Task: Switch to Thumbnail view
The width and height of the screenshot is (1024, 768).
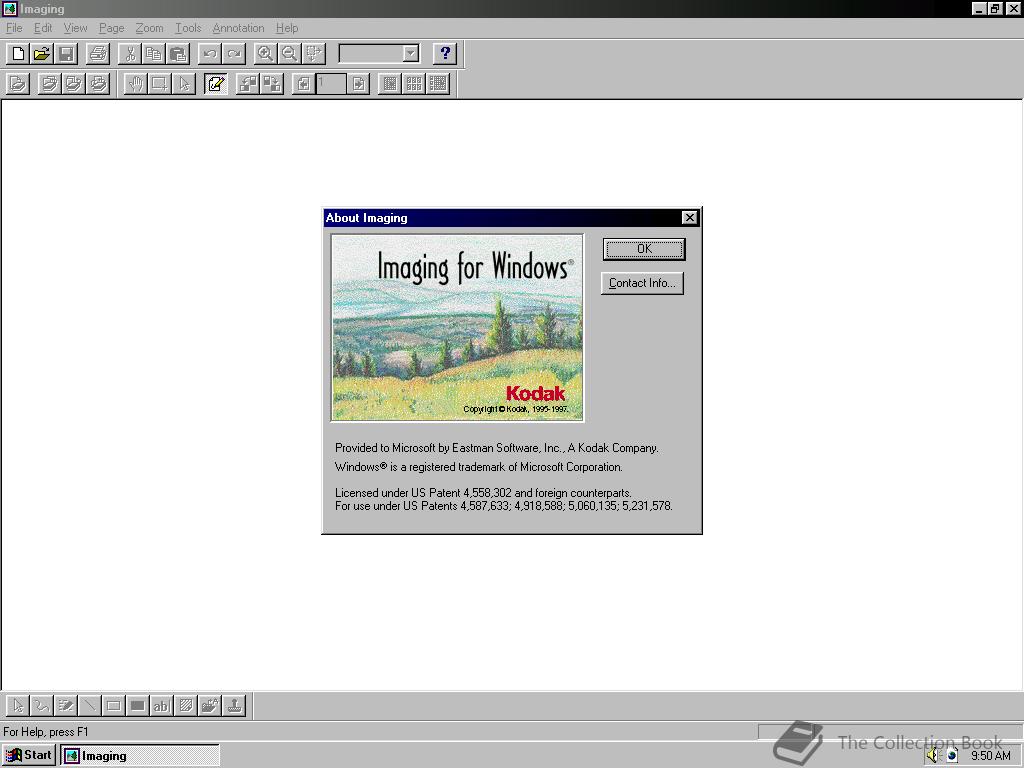Action: 414,84
